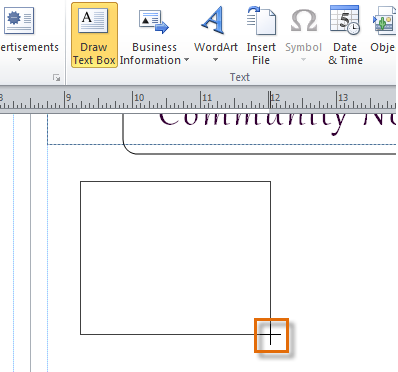
Task: Expand the Symbol dropdown arrow
Action: pyautogui.click(x=303, y=60)
